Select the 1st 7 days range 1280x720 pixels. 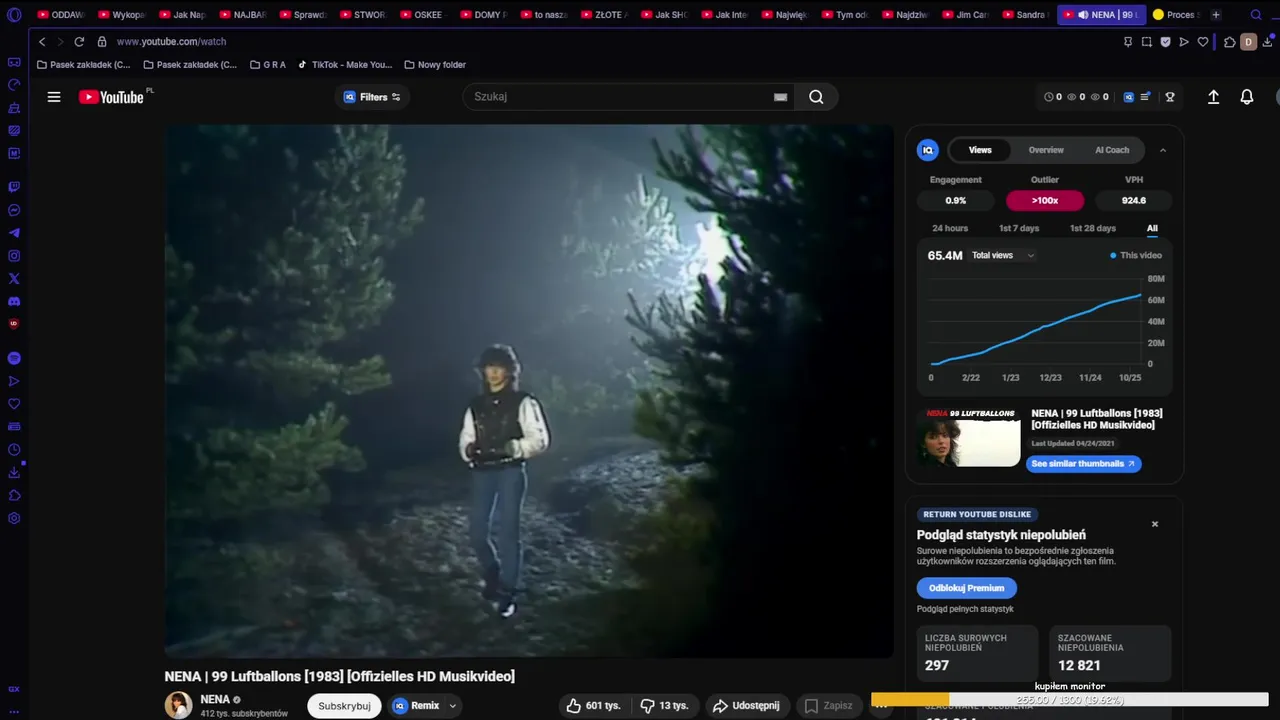[x=1019, y=228]
